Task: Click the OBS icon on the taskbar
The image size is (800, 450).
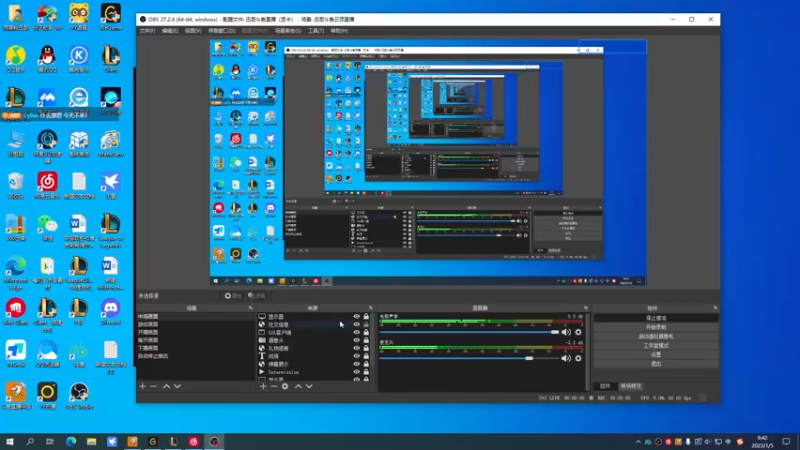Action: click(214, 441)
